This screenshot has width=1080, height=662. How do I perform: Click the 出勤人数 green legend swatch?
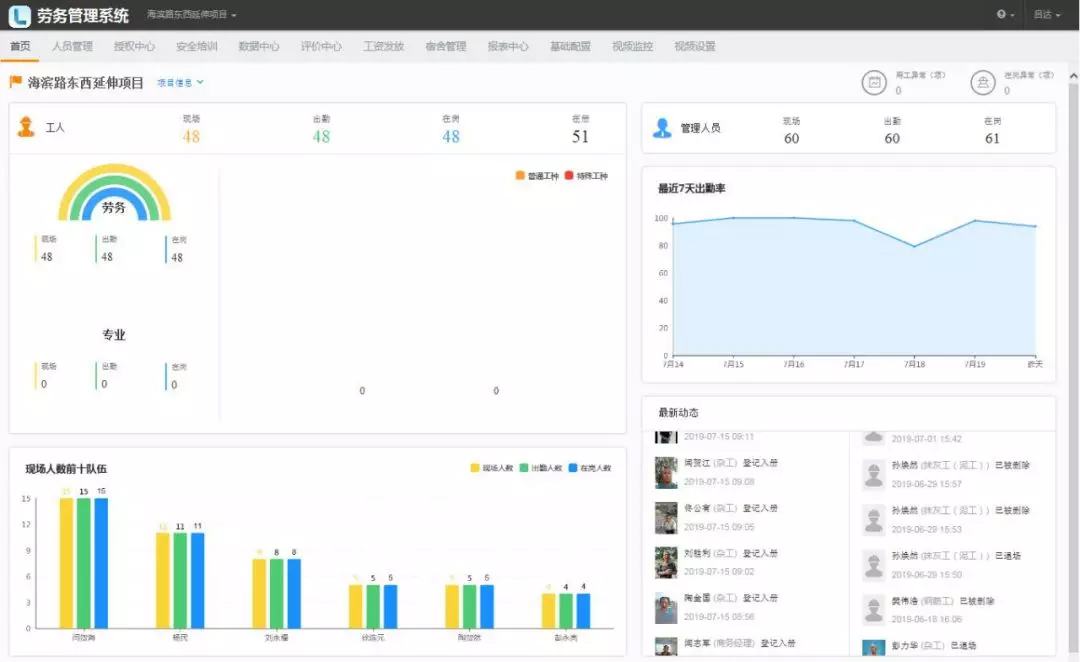(x=524, y=468)
